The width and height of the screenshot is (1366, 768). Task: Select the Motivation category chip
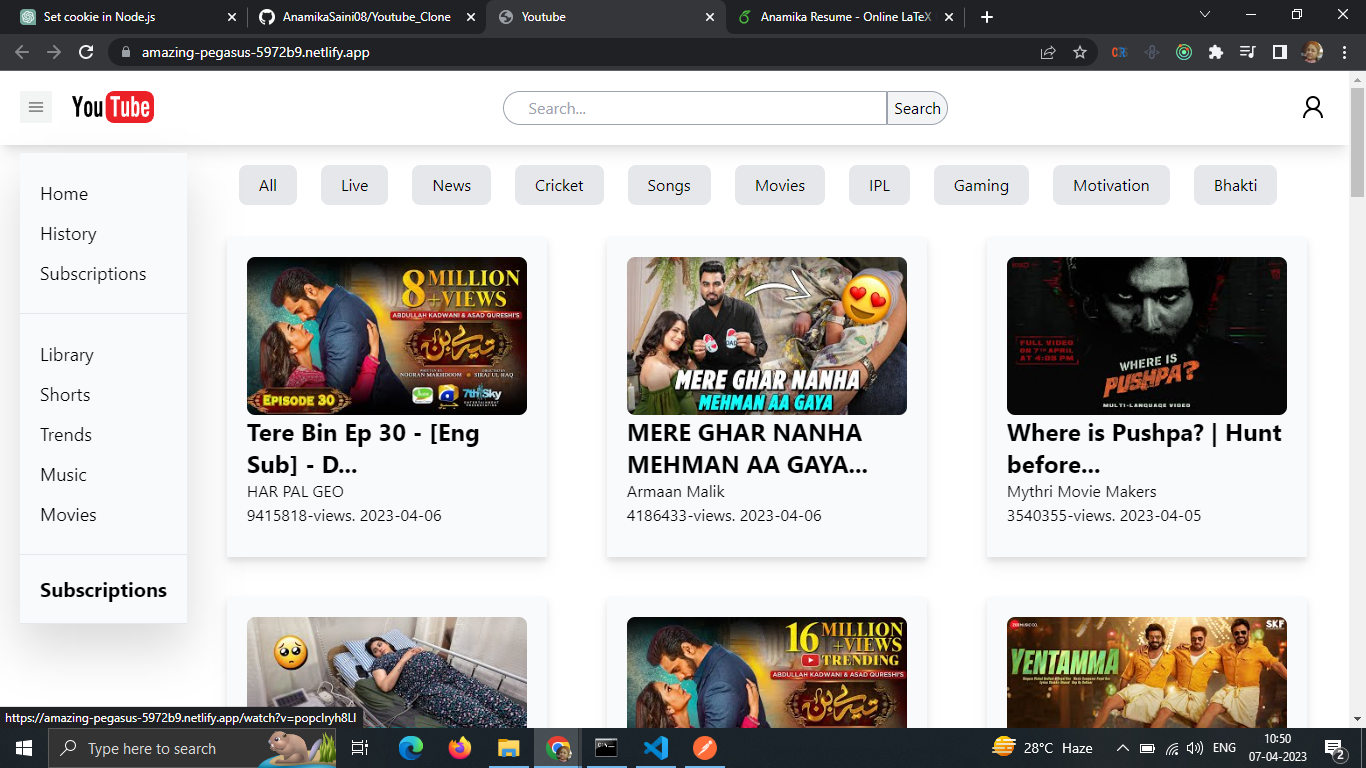pyautogui.click(x=1110, y=185)
